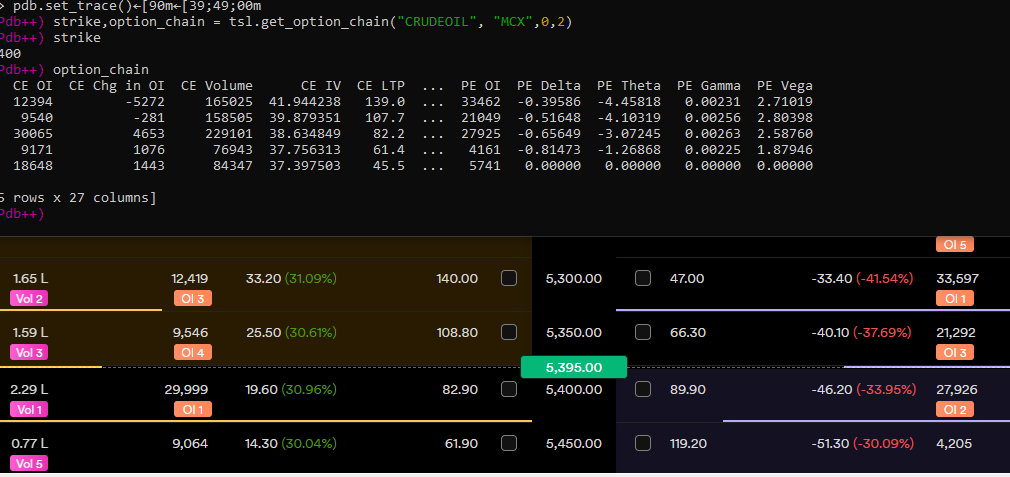Click the Vol 5 badge
The height and width of the screenshot is (477, 1010).
[28, 462]
